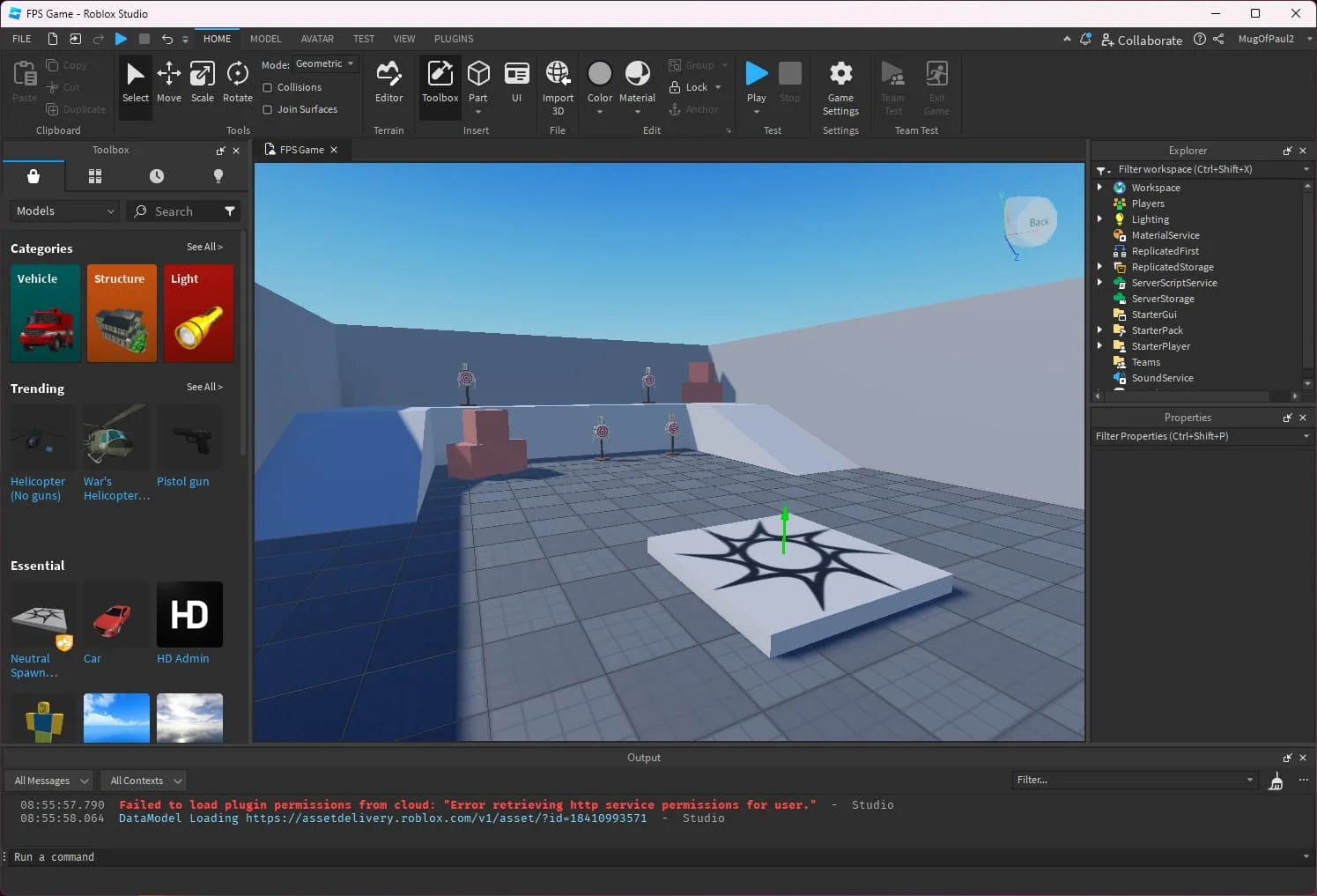Select the Scale tool
1317x896 pixels.
pos(202,84)
